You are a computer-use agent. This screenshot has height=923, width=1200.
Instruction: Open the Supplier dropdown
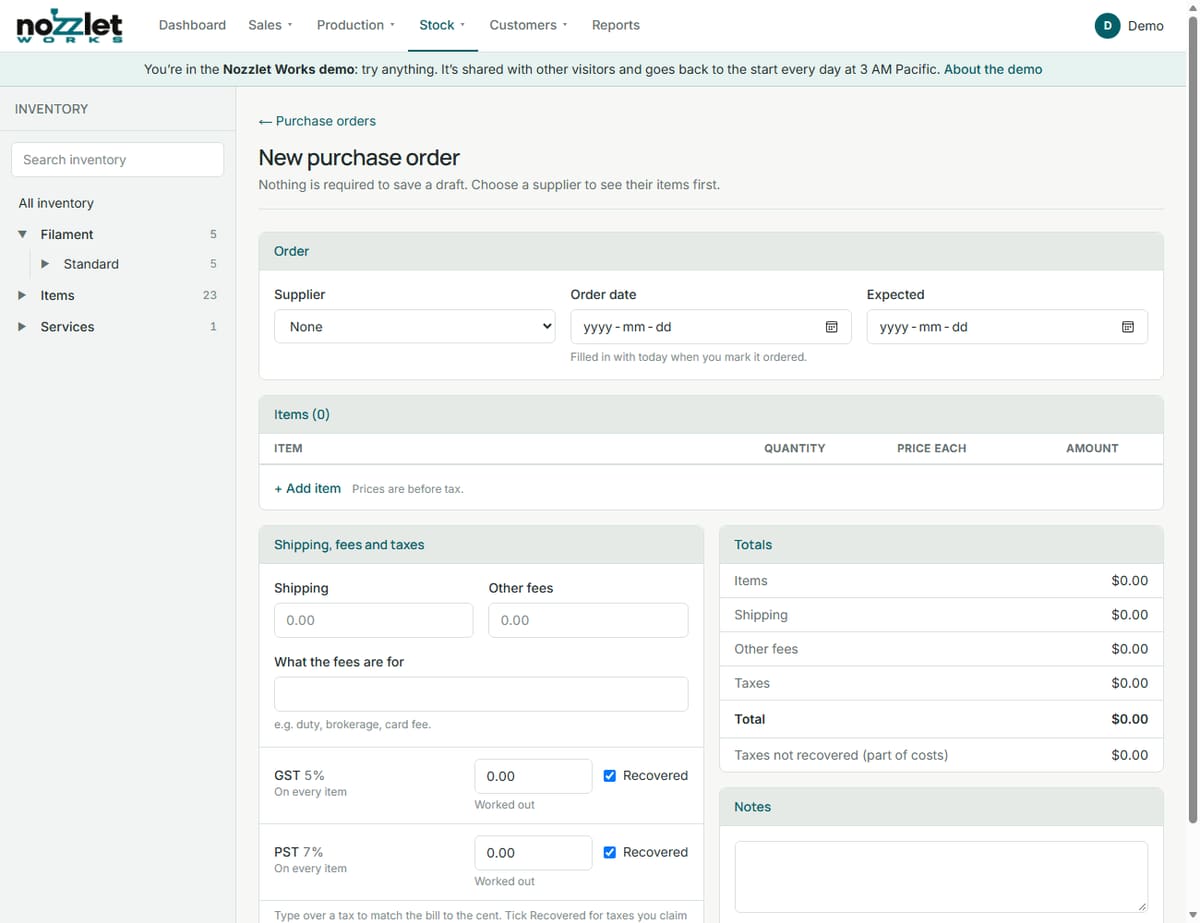pyautogui.click(x=415, y=326)
